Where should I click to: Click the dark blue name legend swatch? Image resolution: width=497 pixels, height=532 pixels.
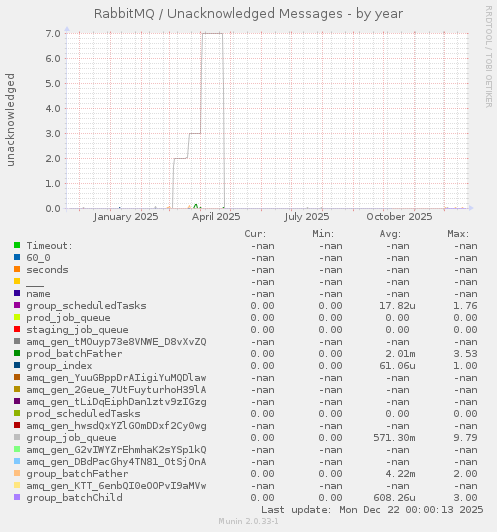click(x=17, y=293)
